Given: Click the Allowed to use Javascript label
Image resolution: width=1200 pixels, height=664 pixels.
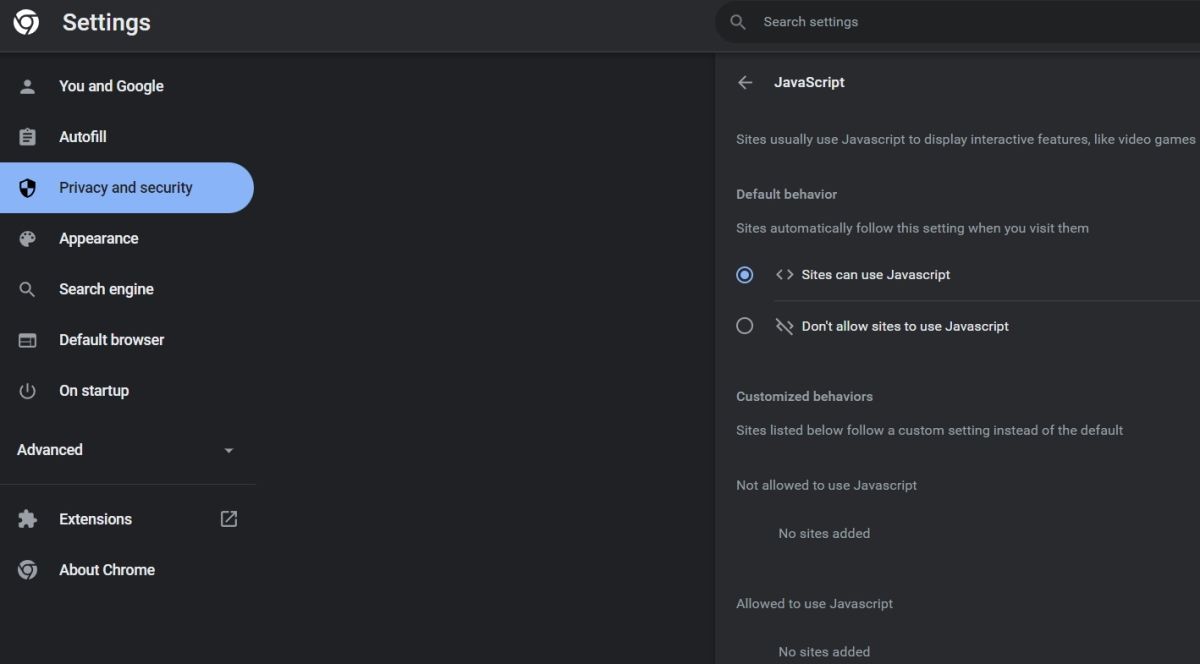Looking at the screenshot, I should [815, 604].
